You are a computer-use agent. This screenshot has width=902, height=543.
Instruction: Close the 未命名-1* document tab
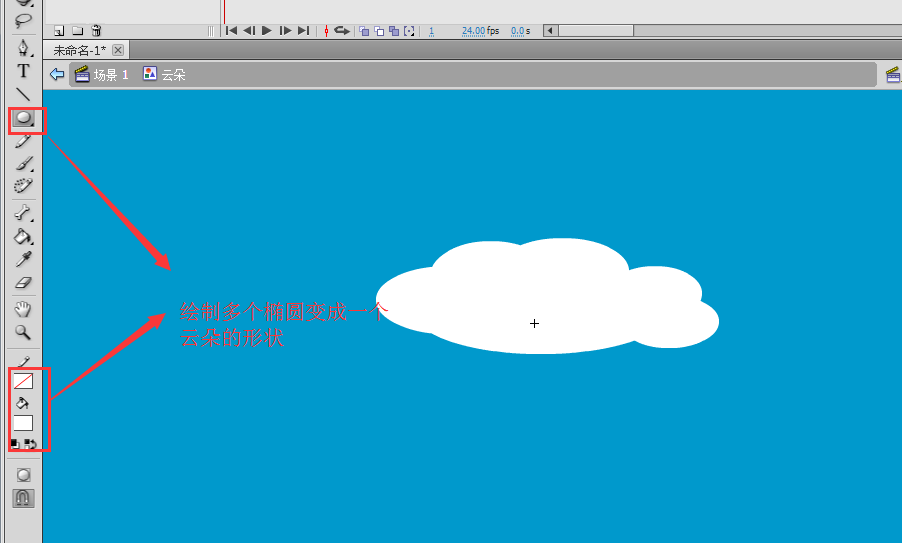pos(118,50)
